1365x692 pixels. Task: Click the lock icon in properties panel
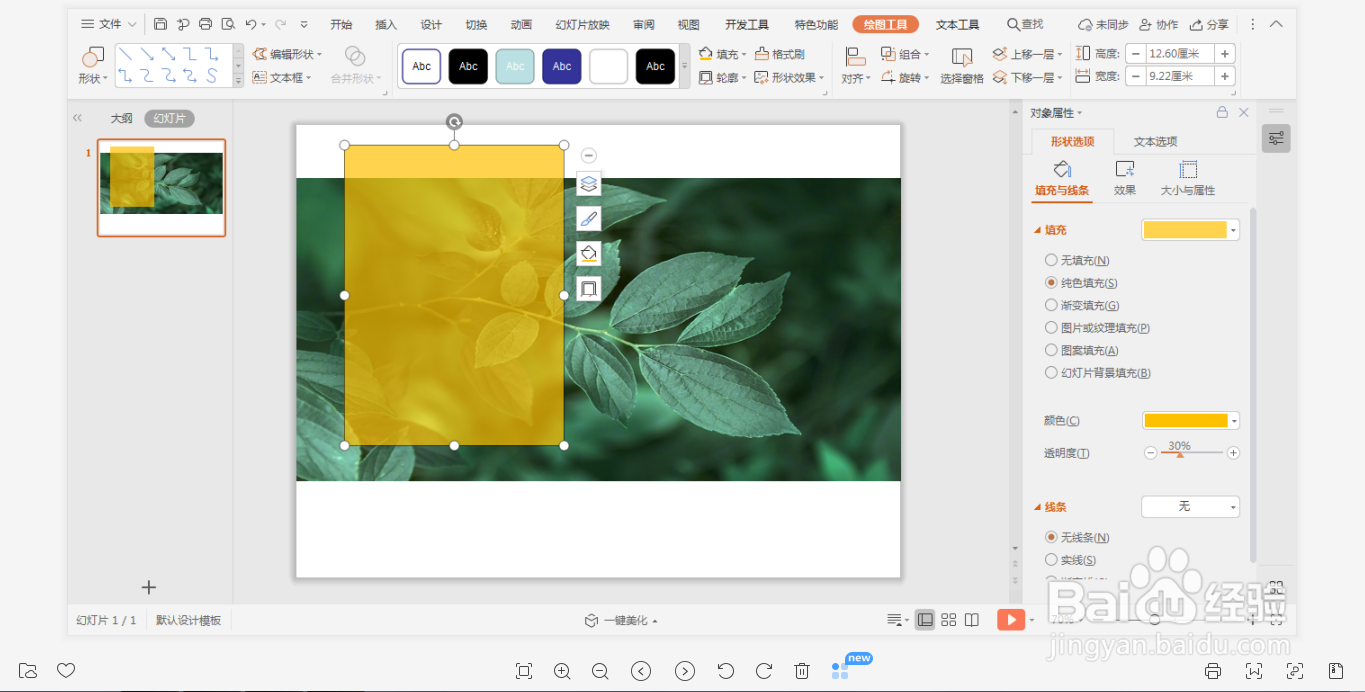click(x=1222, y=113)
